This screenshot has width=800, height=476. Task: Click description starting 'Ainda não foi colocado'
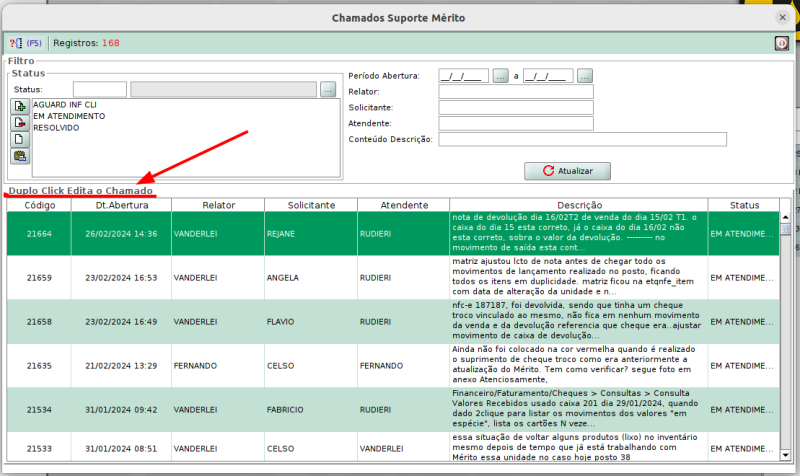pos(579,365)
